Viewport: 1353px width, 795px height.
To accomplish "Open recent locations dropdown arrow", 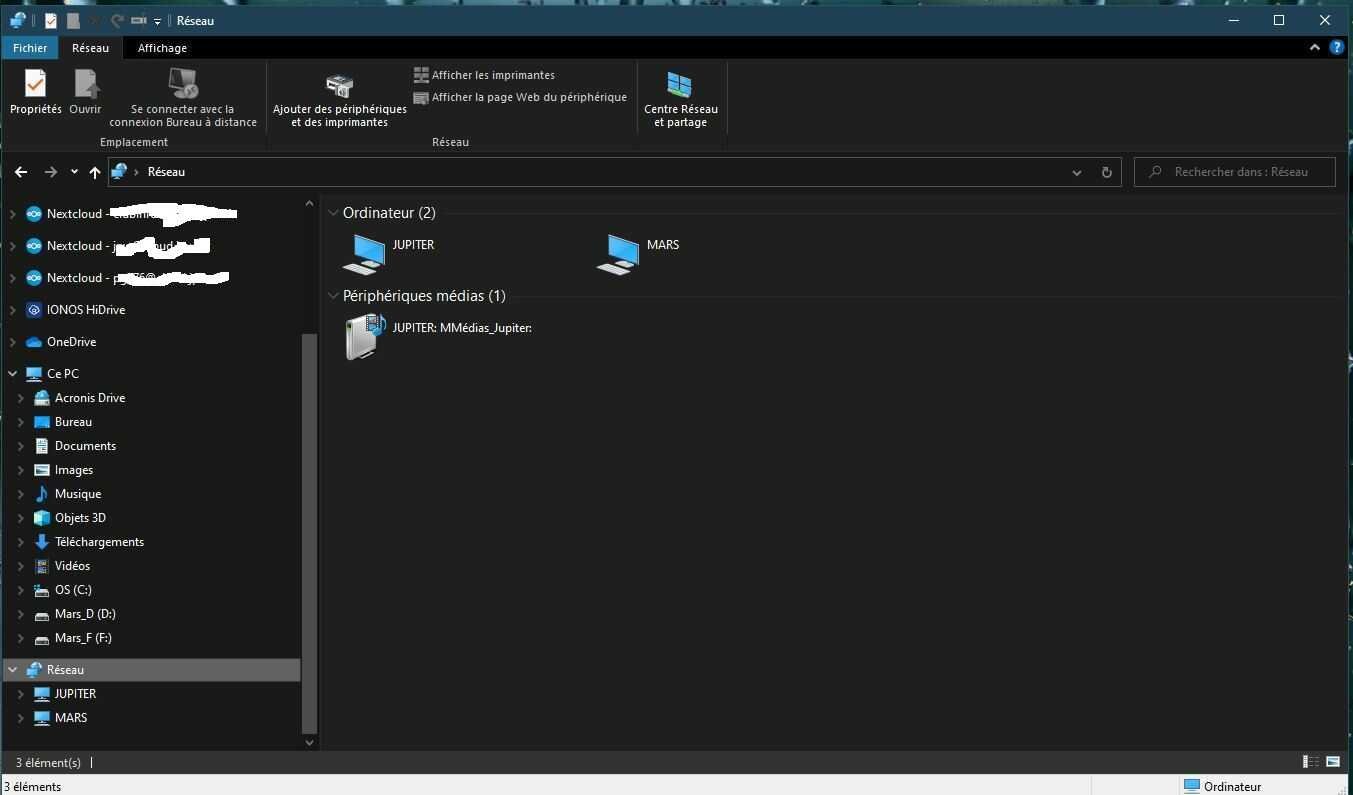I will [x=74, y=172].
